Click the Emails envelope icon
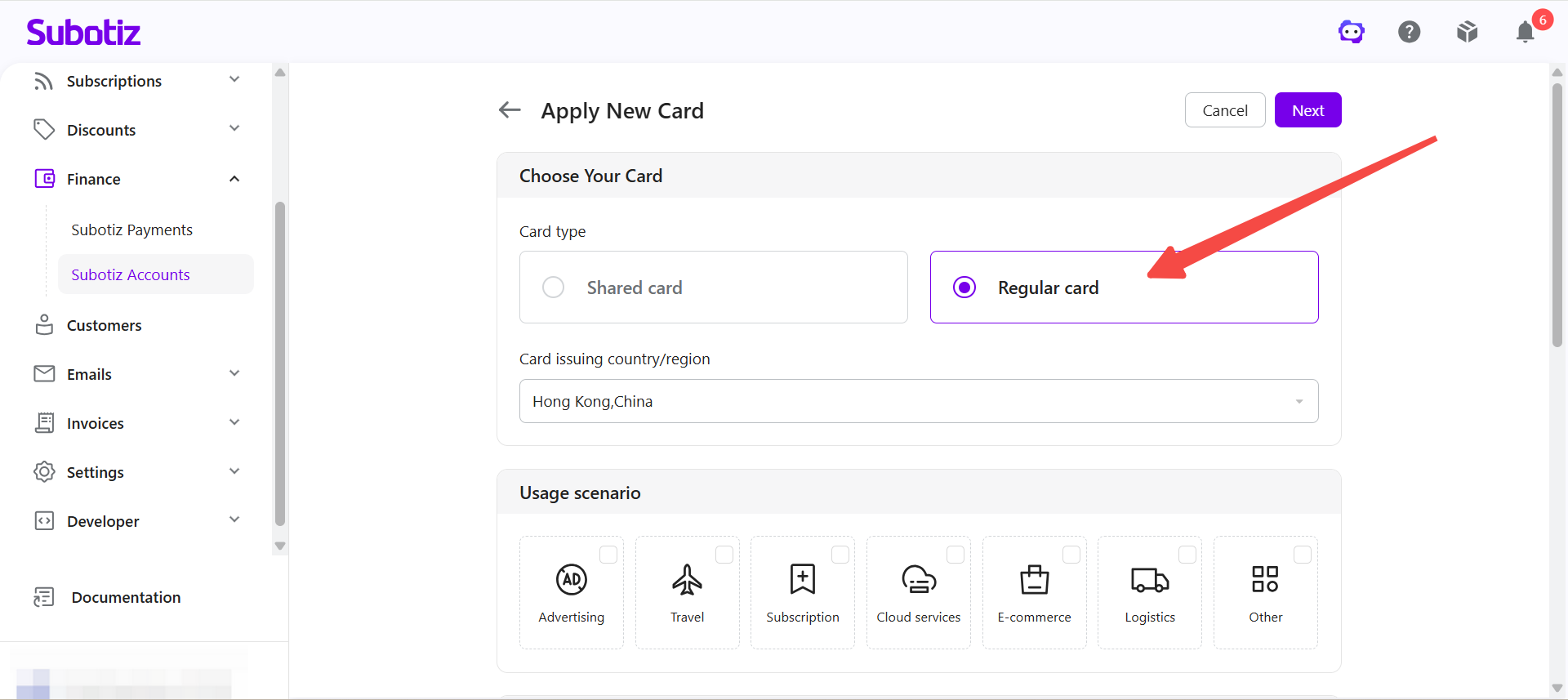 click(44, 374)
